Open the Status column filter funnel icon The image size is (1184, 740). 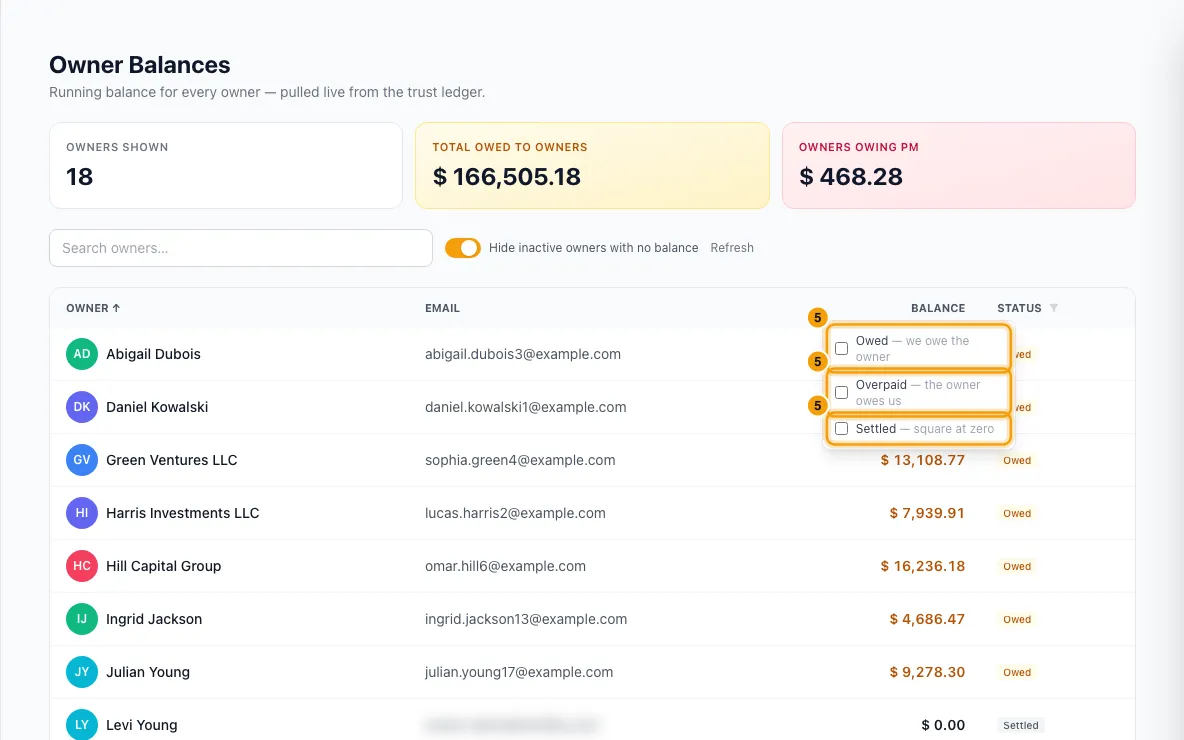coord(1054,308)
